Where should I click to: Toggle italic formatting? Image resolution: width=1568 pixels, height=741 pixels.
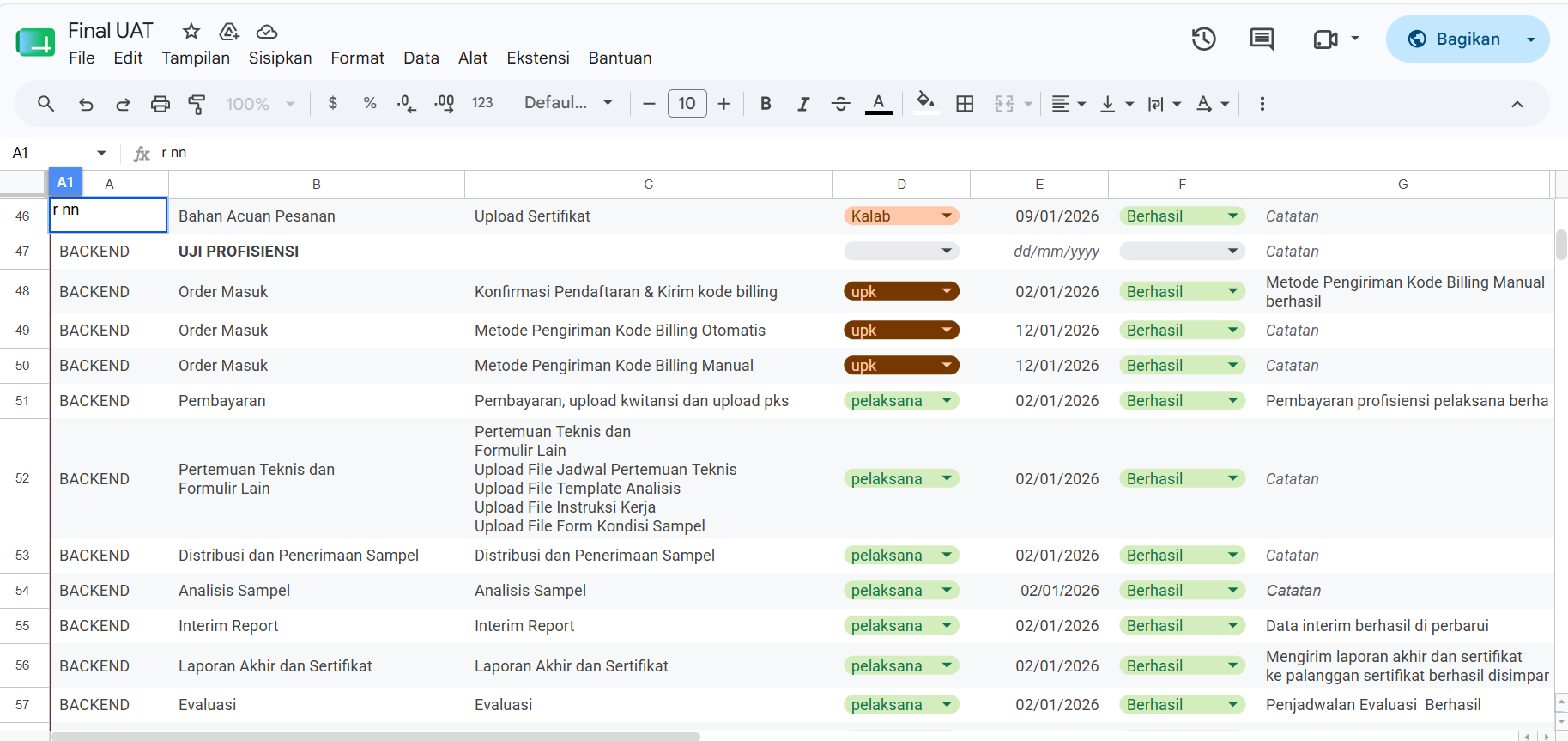pyautogui.click(x=803, y=104)
